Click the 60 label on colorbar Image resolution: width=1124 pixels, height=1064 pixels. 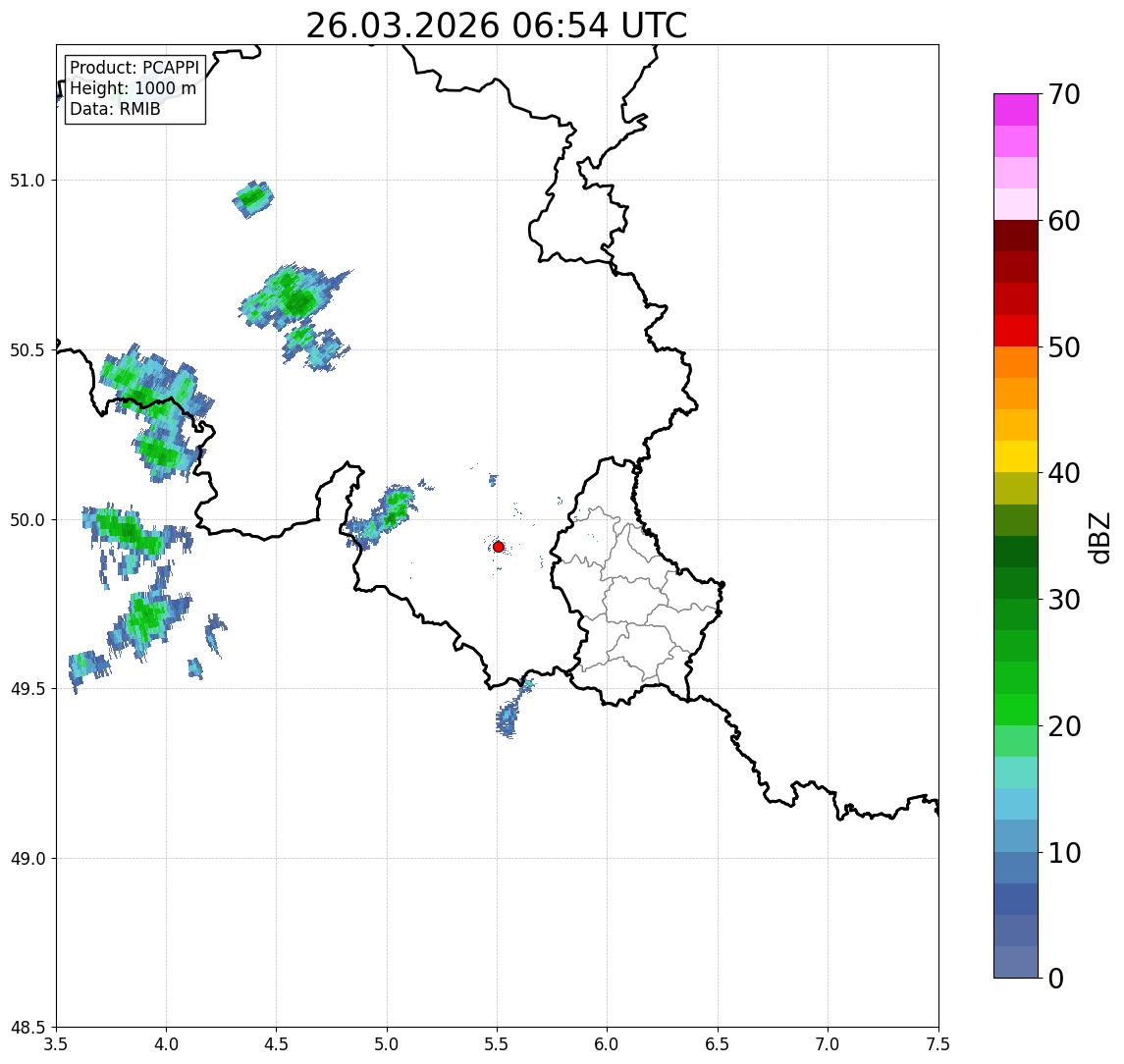(x=1064, y=221)
